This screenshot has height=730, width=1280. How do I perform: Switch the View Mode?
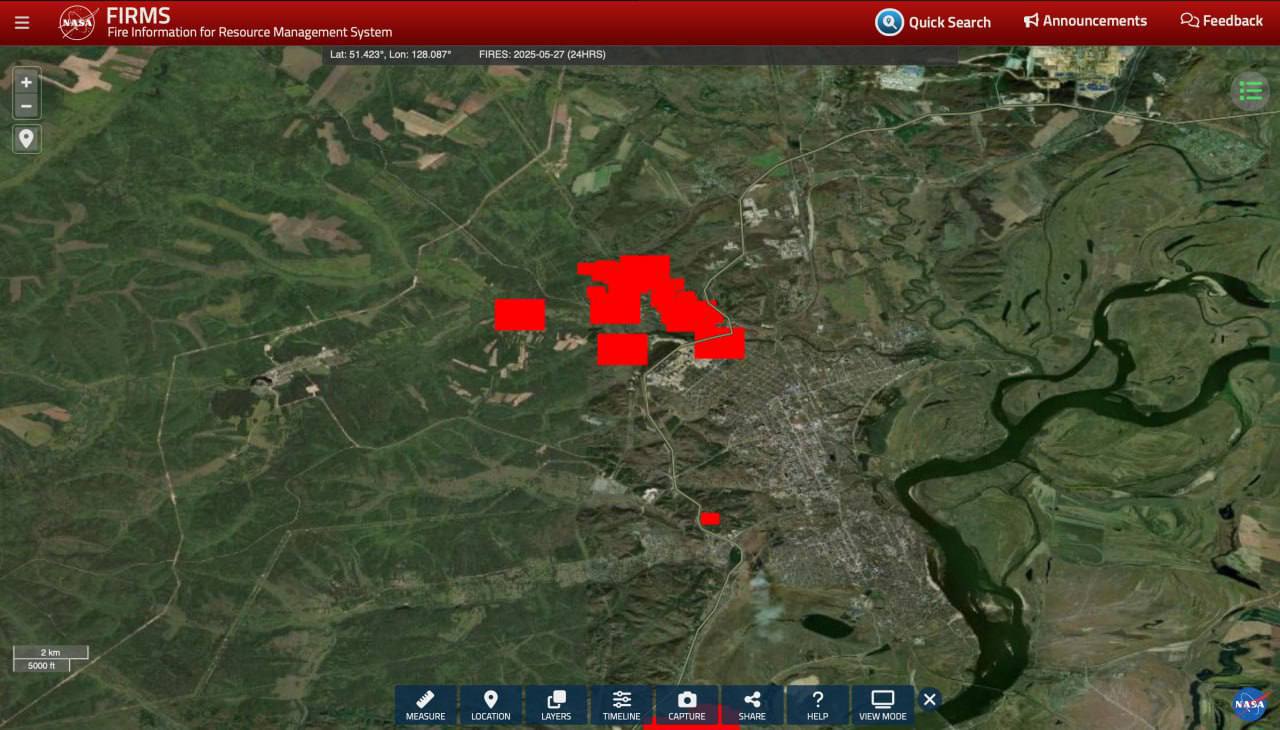pyautogui.click(x=882, y=705)
